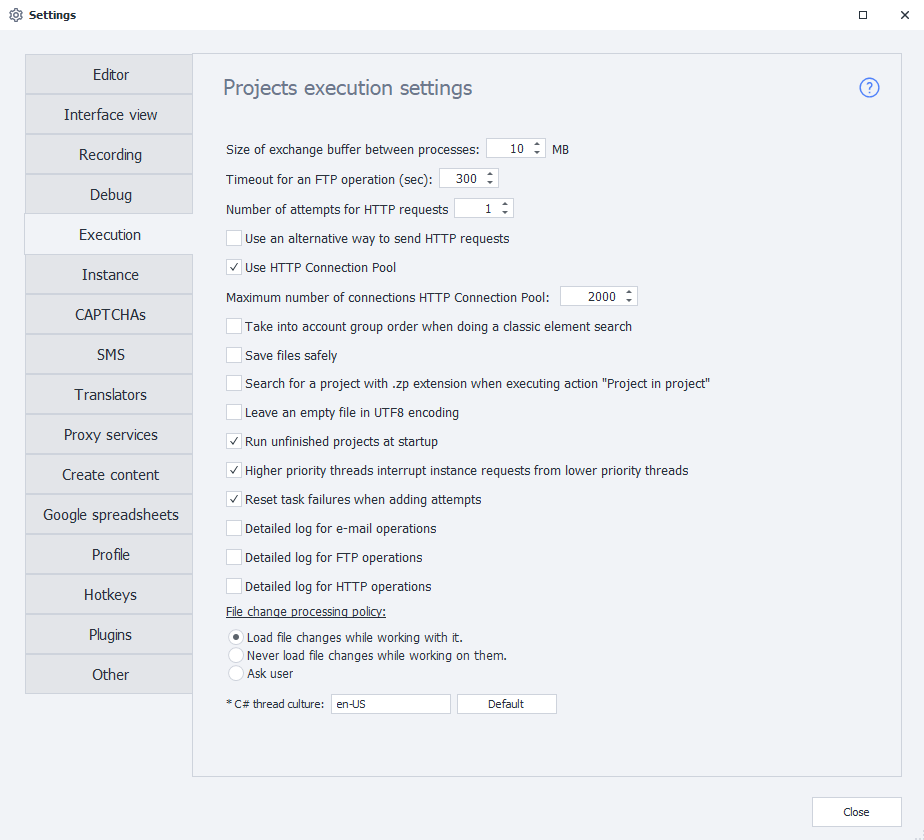Toggle Run unfinished projects at startup
Image resolution: width=924 pixels, height=840 pixels.
pyautogui.click(x=234, y=442)
